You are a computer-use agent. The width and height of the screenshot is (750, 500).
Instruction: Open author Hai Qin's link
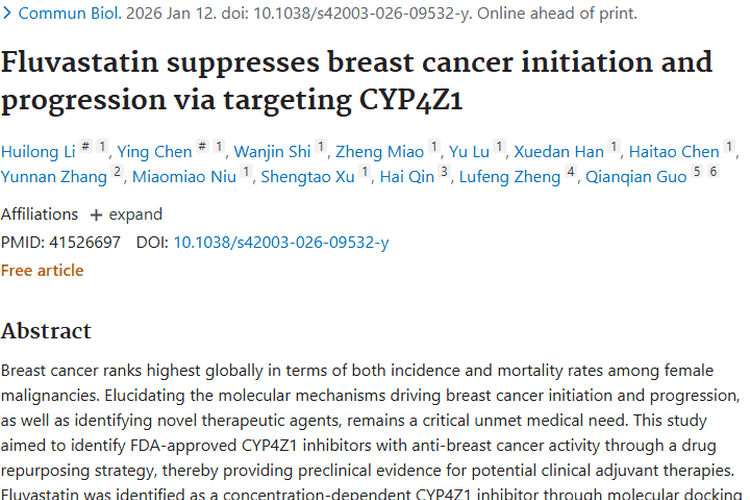(407, 177)
